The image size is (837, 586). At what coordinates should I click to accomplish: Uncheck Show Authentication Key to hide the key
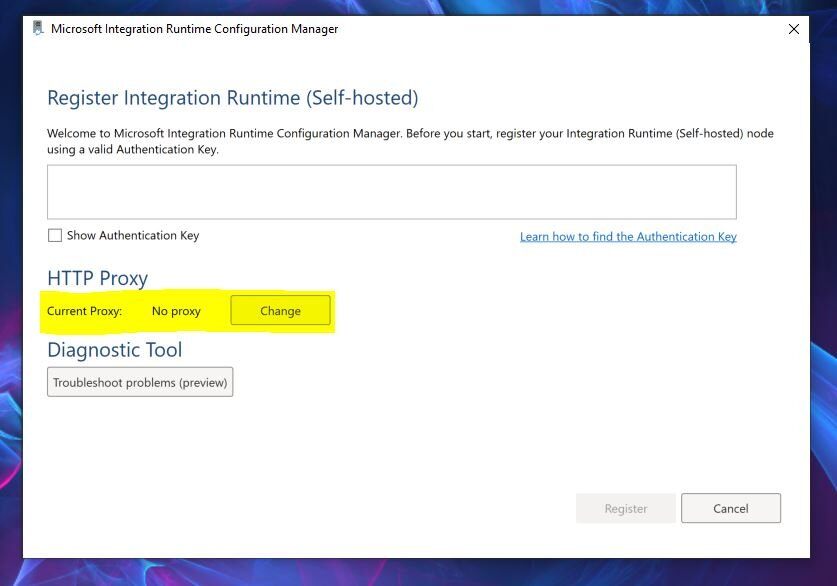click(55, 235)
